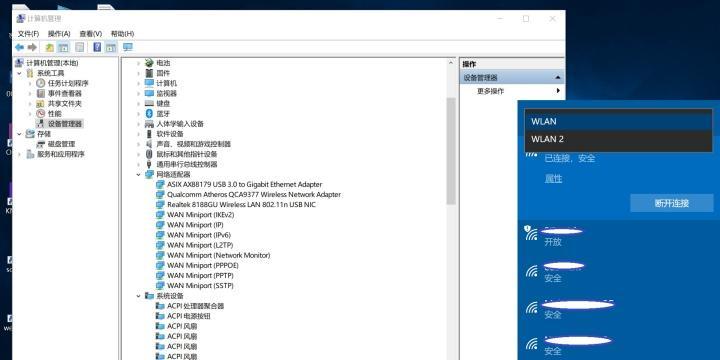
Task: Open the 操作(A) menu
Action: 59,34
